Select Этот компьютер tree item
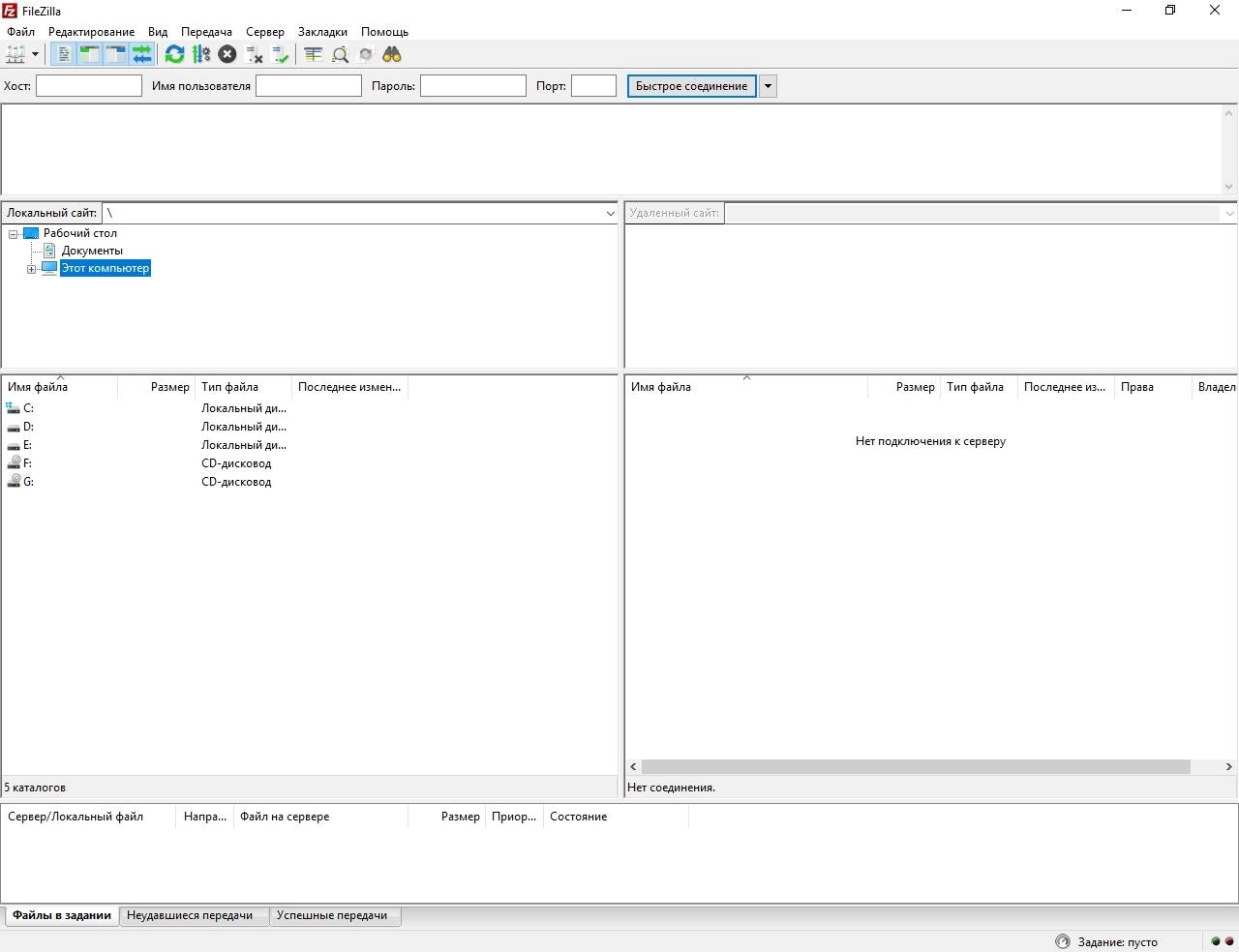Viewport: 1239px width, 952px height. pos(106,268)
